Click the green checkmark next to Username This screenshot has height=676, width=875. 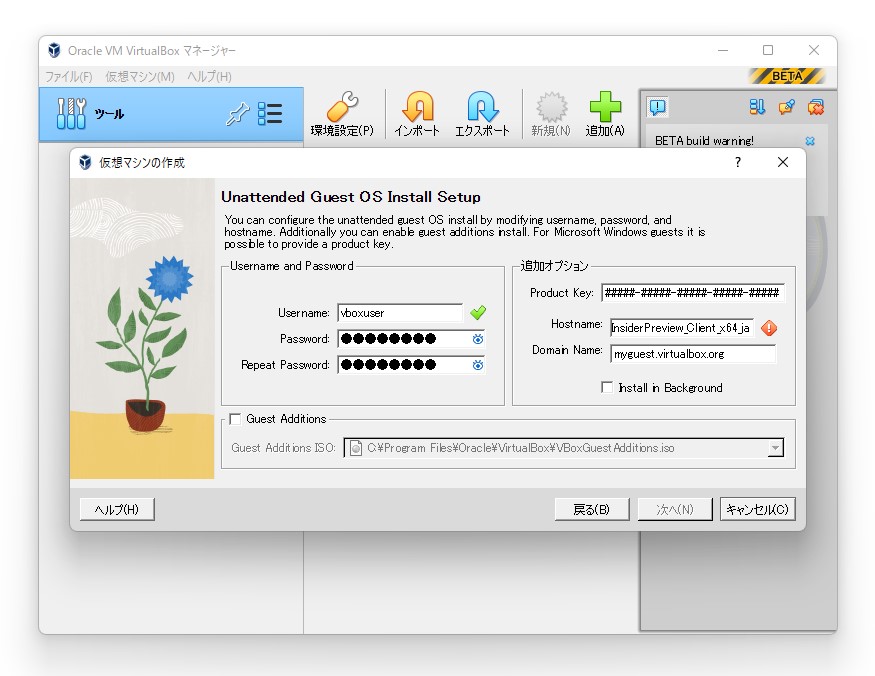(x=478, y=313)
